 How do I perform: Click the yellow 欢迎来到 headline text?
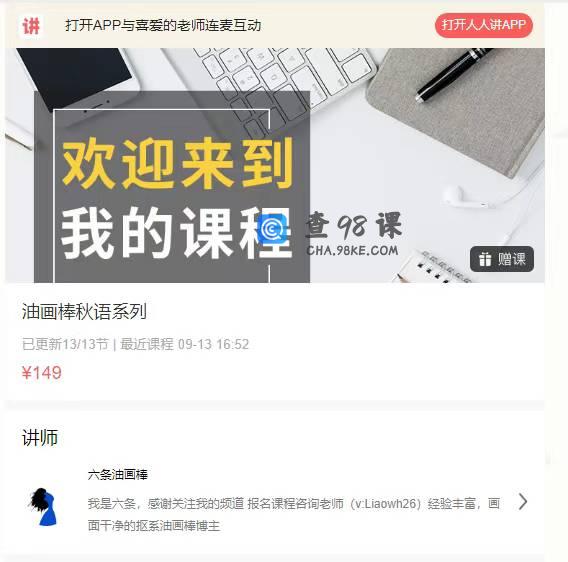point(178,163)
